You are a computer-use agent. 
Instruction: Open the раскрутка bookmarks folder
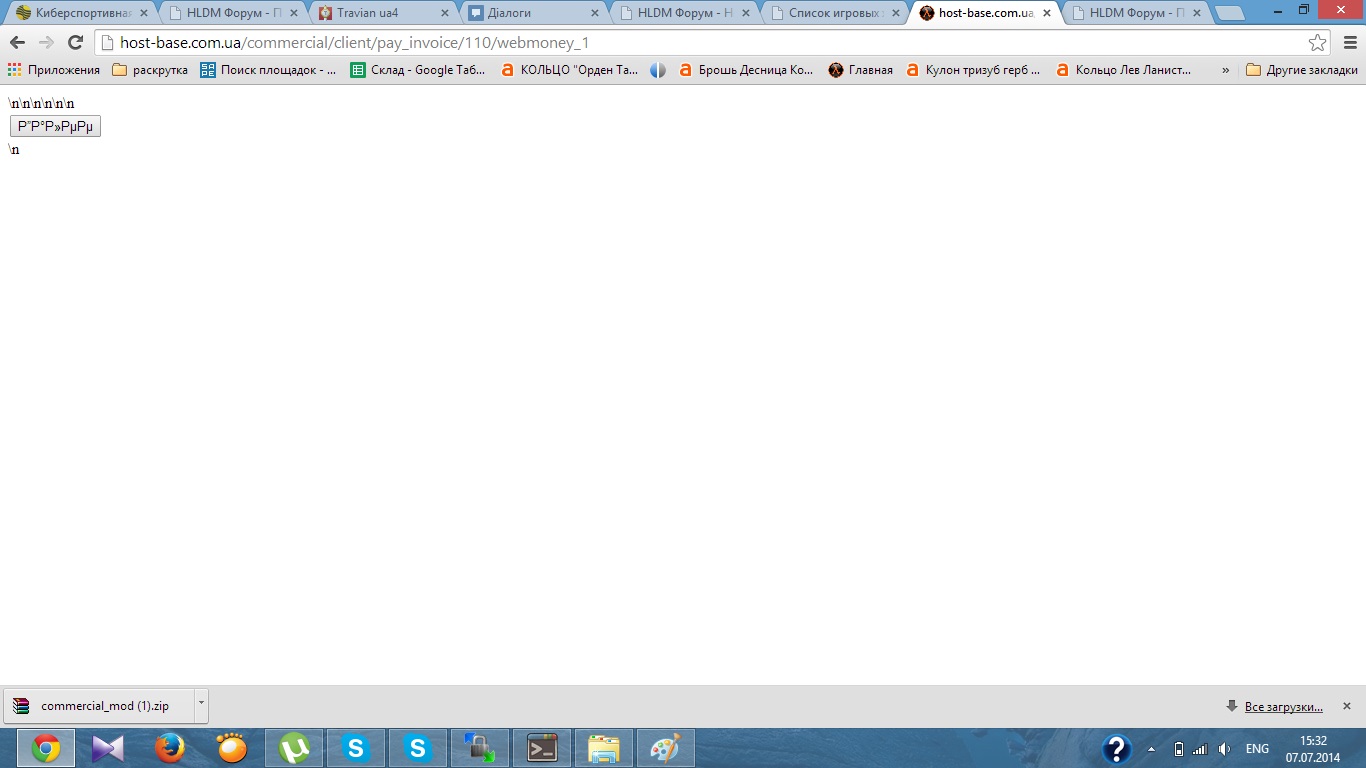(150, 70)
